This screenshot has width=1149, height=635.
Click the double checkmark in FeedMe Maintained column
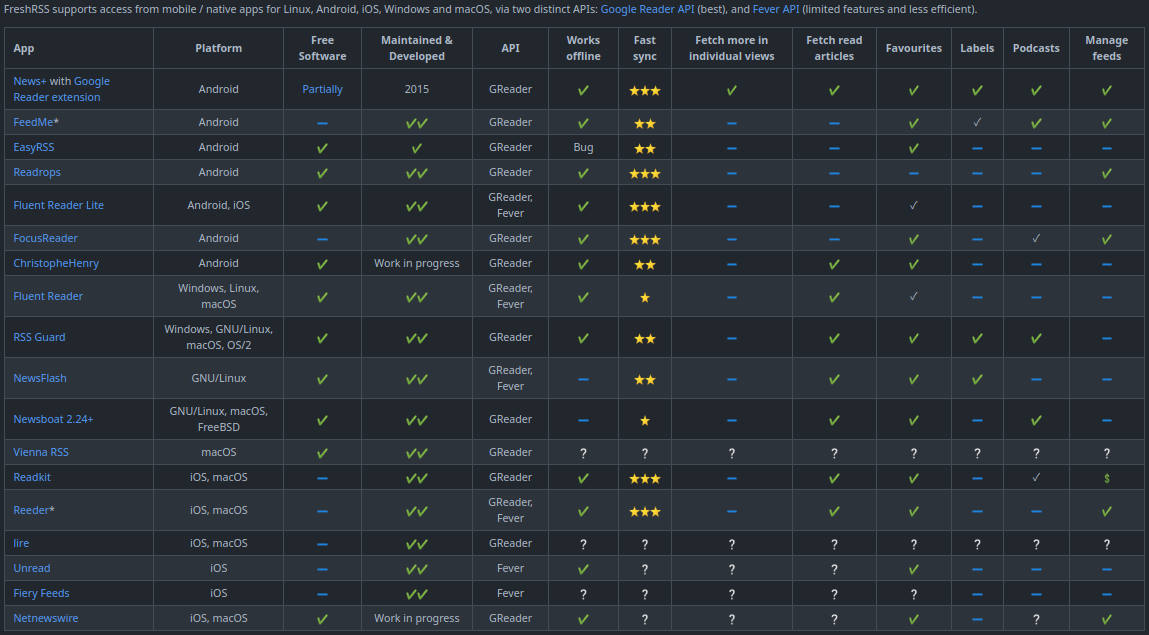pyautogui.click(x=417, y=123)
